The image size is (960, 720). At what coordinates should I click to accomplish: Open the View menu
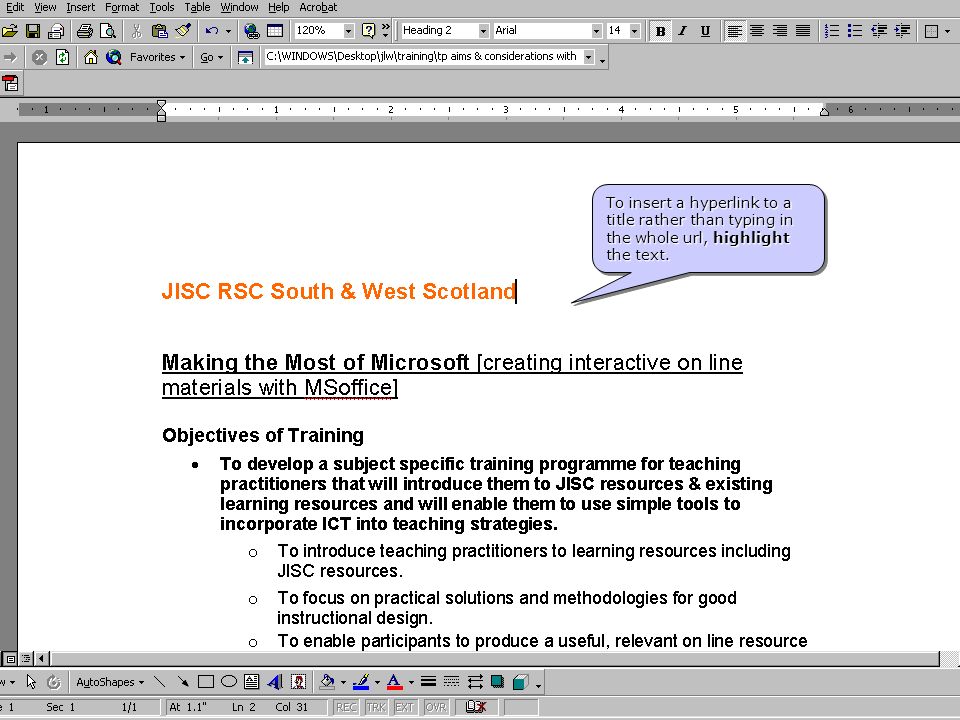pyautogui.click(x=45, y=7)
